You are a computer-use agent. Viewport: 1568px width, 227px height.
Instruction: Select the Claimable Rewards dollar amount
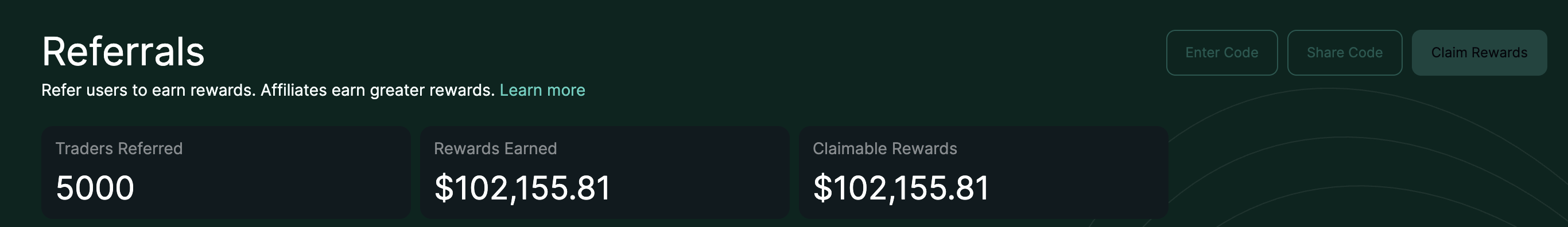(x=901, y=188)
